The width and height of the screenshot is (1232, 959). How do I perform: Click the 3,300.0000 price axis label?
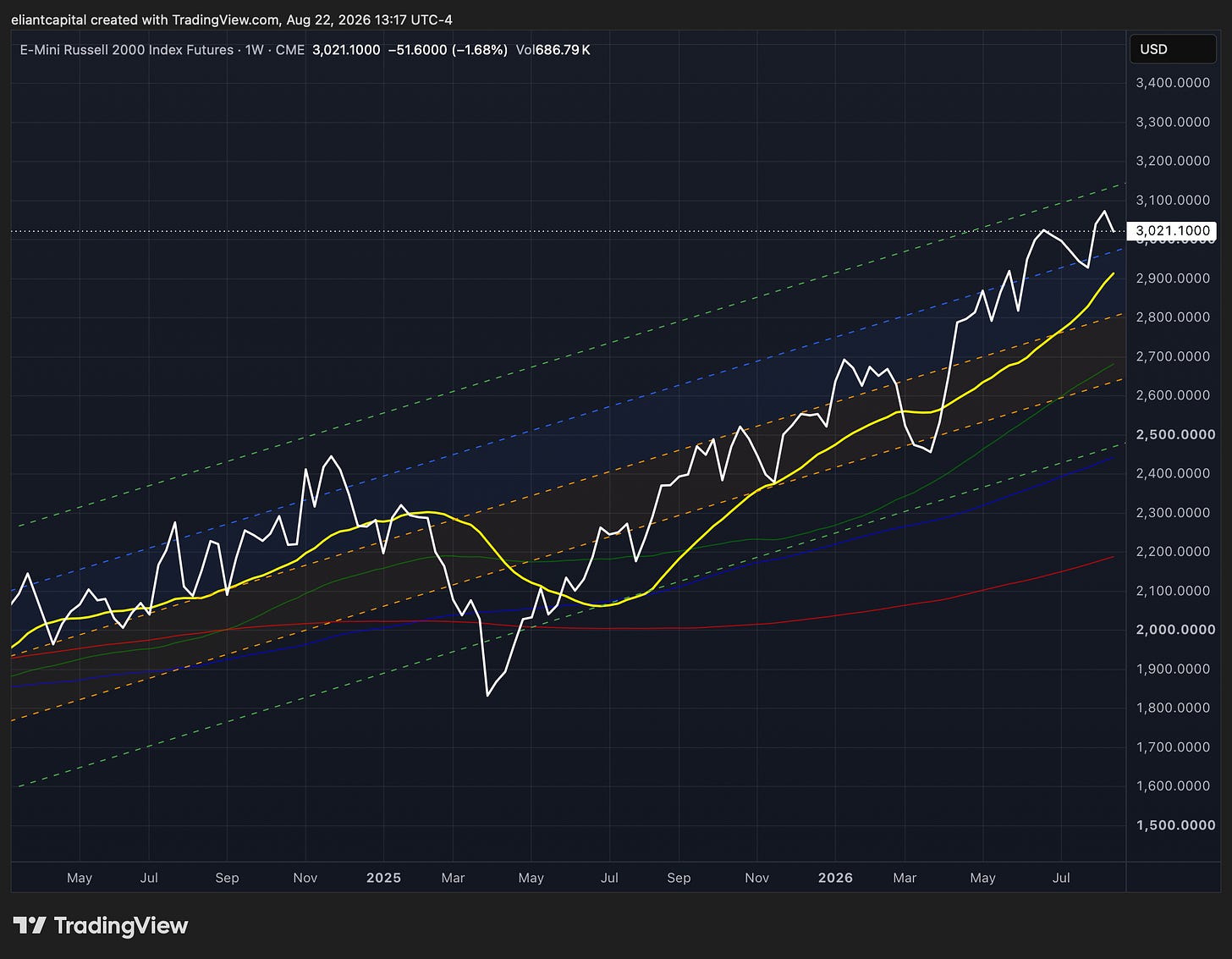point(1173,122)
